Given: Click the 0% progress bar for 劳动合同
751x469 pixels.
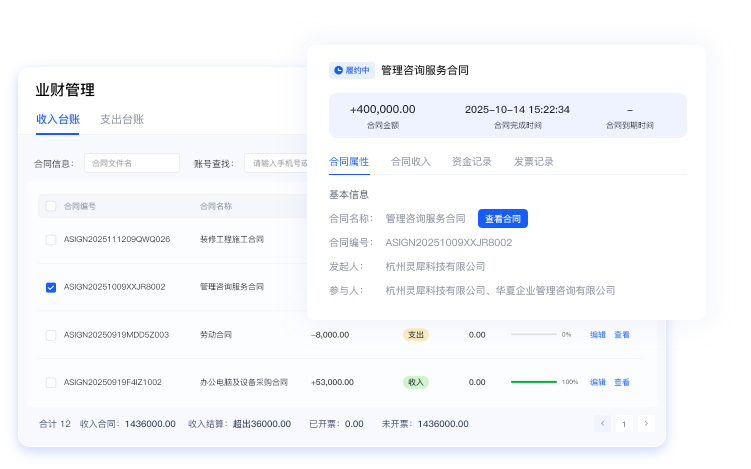Looking at the screenshot, I should 534,334.
